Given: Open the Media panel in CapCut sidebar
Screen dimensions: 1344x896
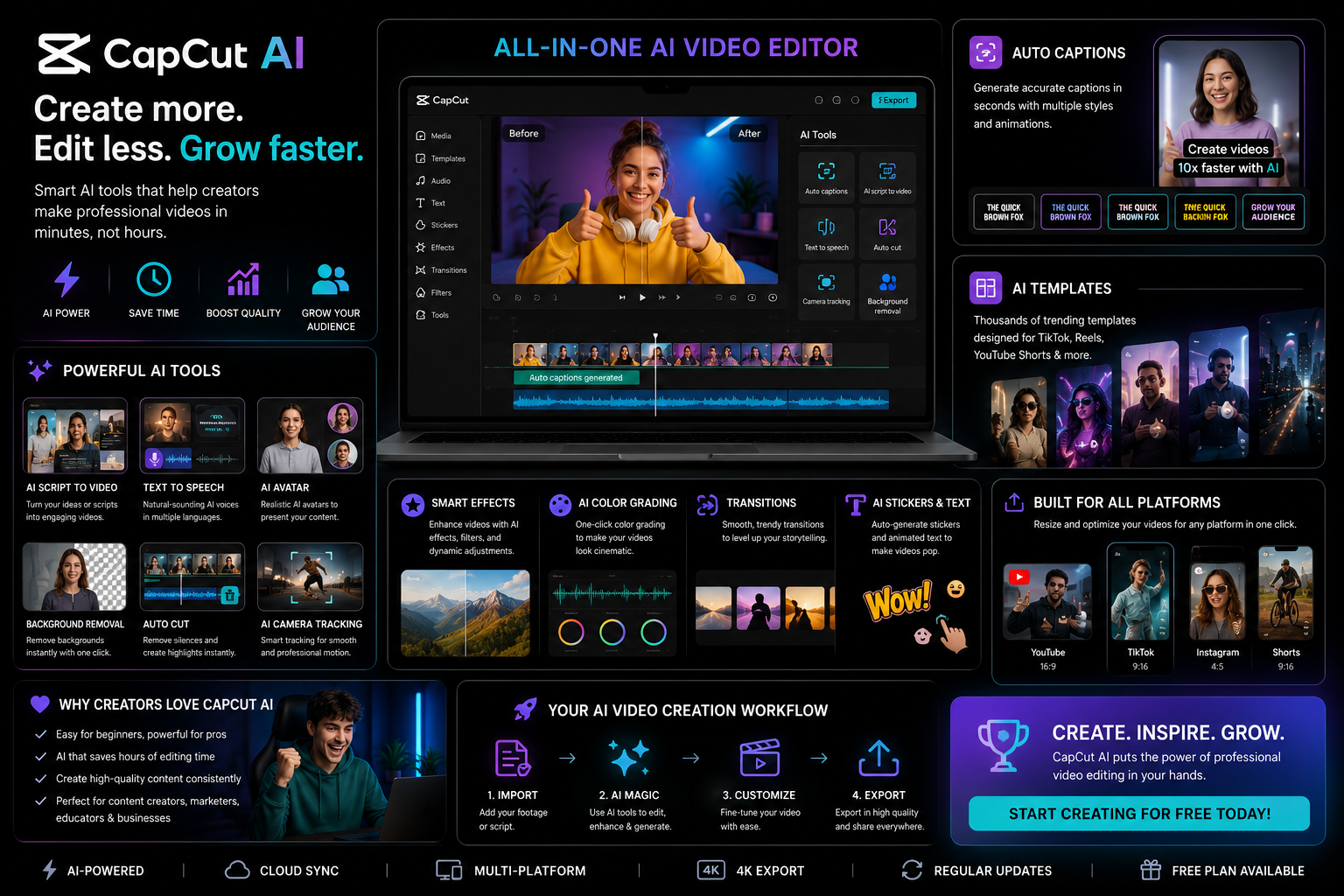Looking at the screenshot, I should pyautogui.click(x=433, y=136).
